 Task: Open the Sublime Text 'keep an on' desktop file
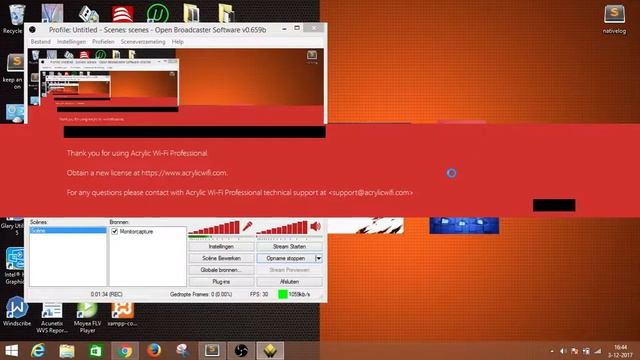pos(15,72)
